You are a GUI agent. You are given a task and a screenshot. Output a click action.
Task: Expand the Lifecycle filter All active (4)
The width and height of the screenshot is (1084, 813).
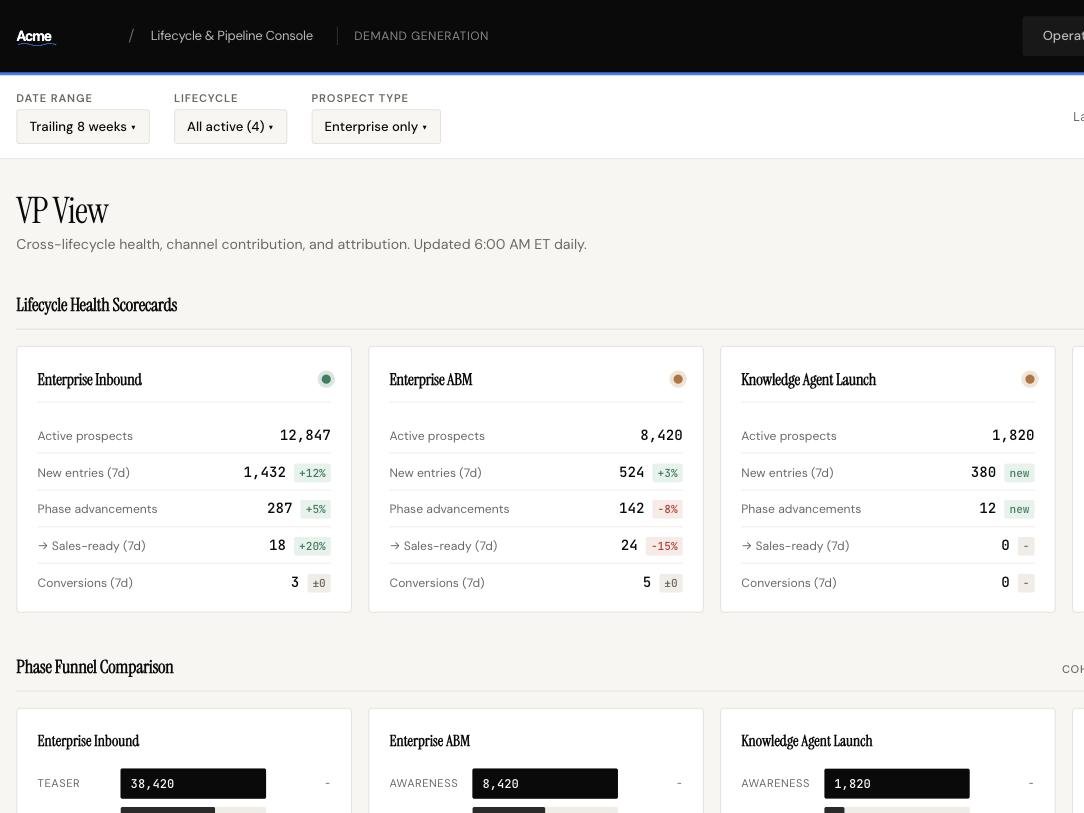pos(230,127)
